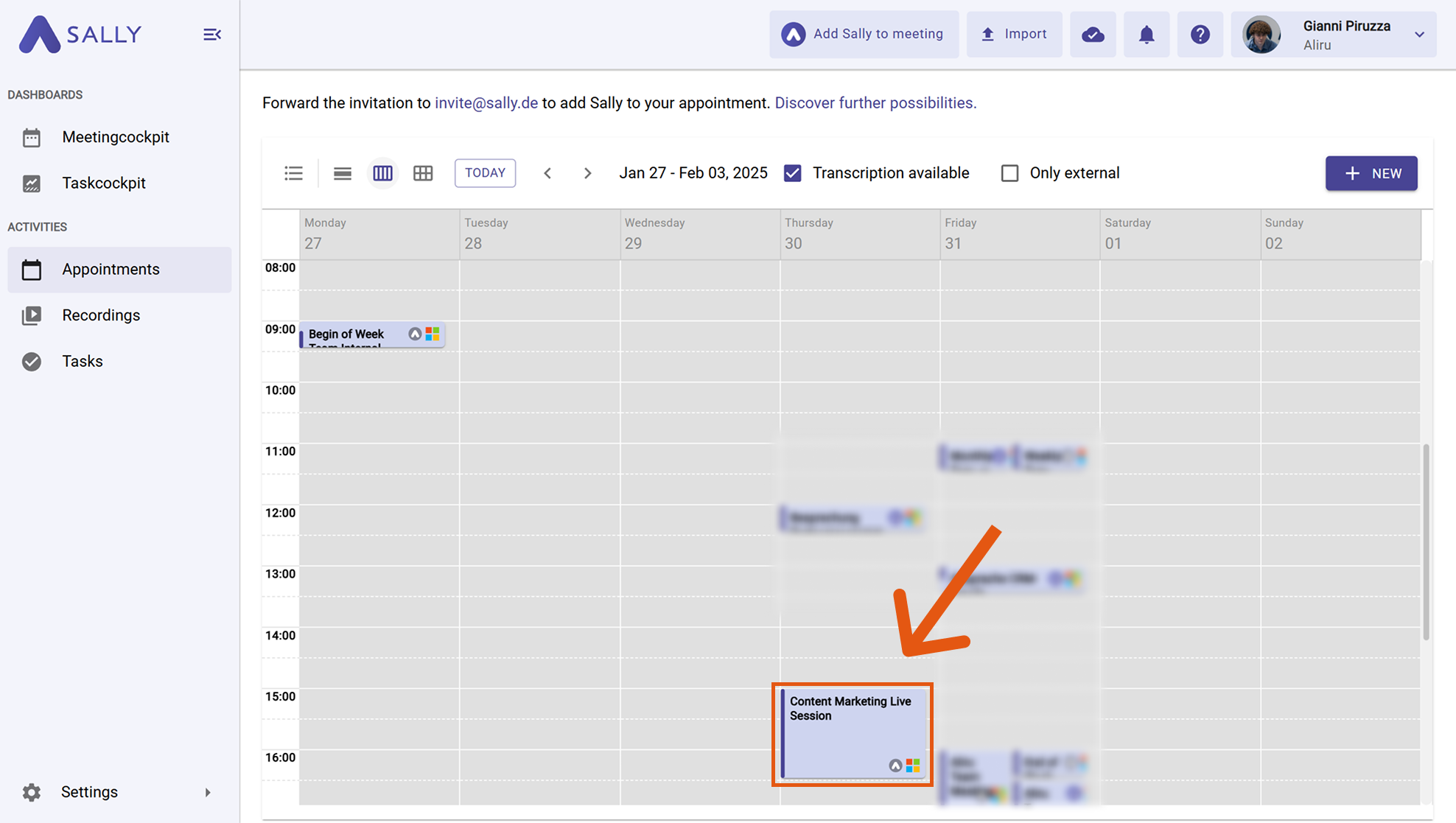The image size is (1456, 823).
Task: Collapse the sidebar with the menu icon
Action: tap(211, 35)
